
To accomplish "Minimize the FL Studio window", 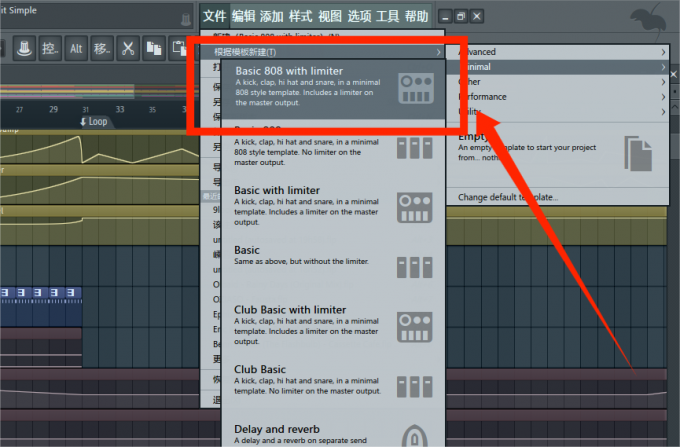I will [x=445, y=16].
